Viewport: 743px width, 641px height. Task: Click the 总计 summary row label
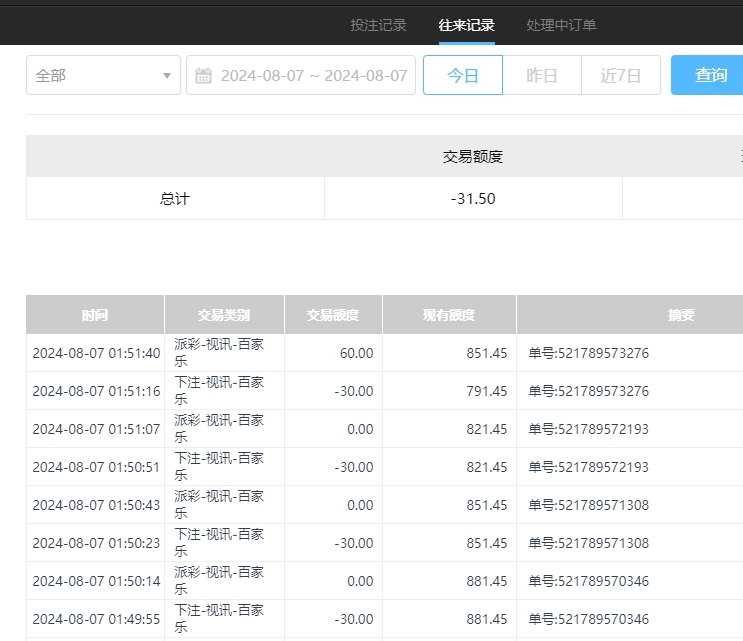click(175, 198)
